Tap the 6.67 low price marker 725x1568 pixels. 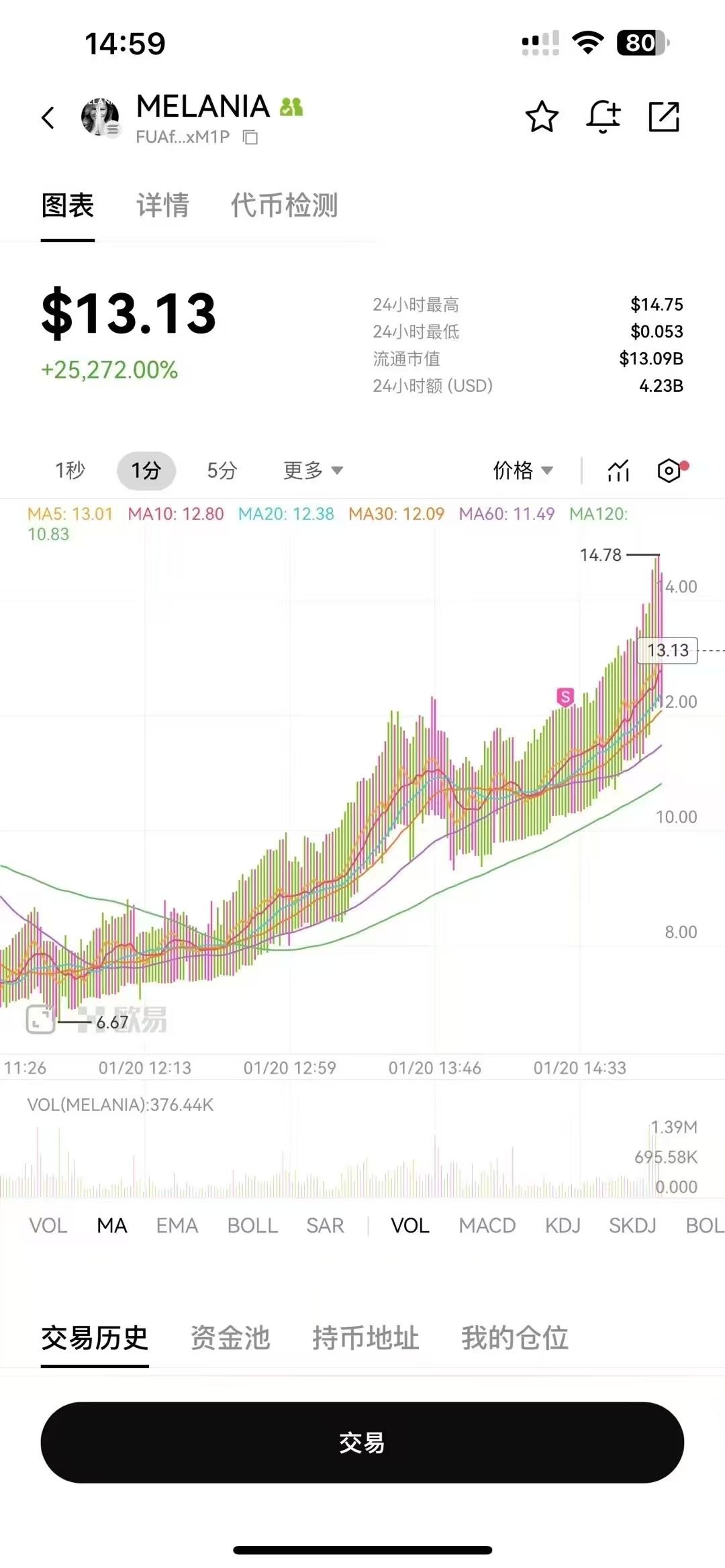coord(112,1022)
